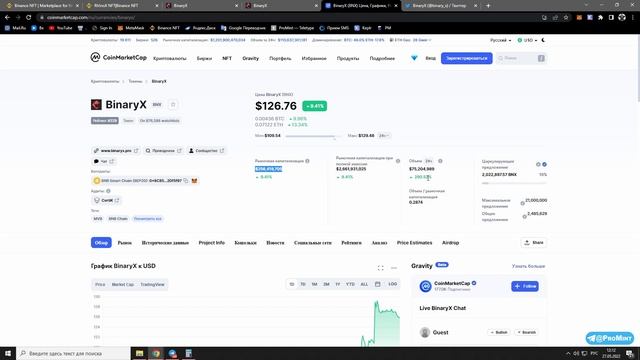Screen dimensions: 640x360
Task: Expand the ETH Gas dropdown
Action: pyautogui.click(x=410, y=40)
